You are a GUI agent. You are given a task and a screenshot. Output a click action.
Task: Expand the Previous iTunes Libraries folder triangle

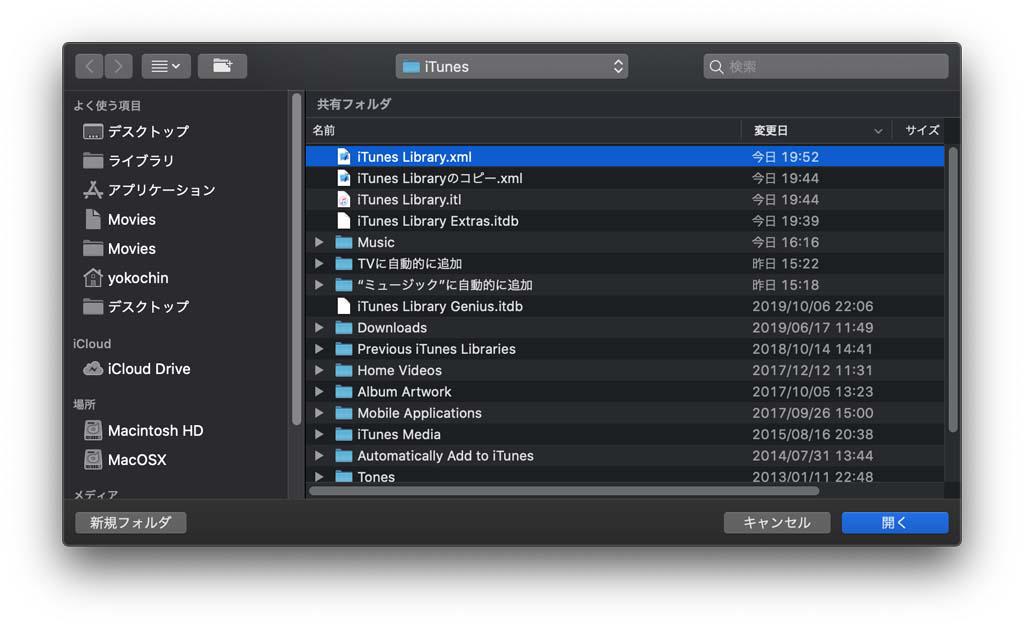click(319, 349)
